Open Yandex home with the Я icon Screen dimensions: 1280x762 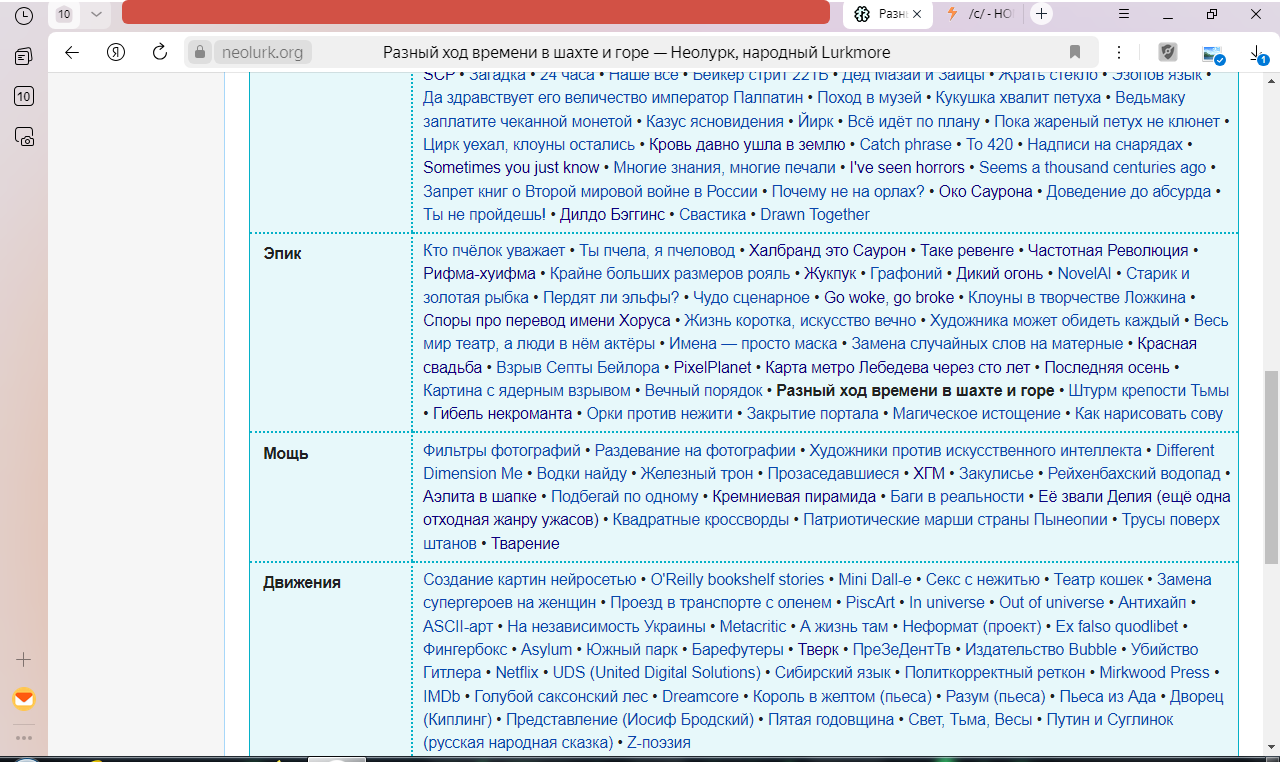[115, 52]
